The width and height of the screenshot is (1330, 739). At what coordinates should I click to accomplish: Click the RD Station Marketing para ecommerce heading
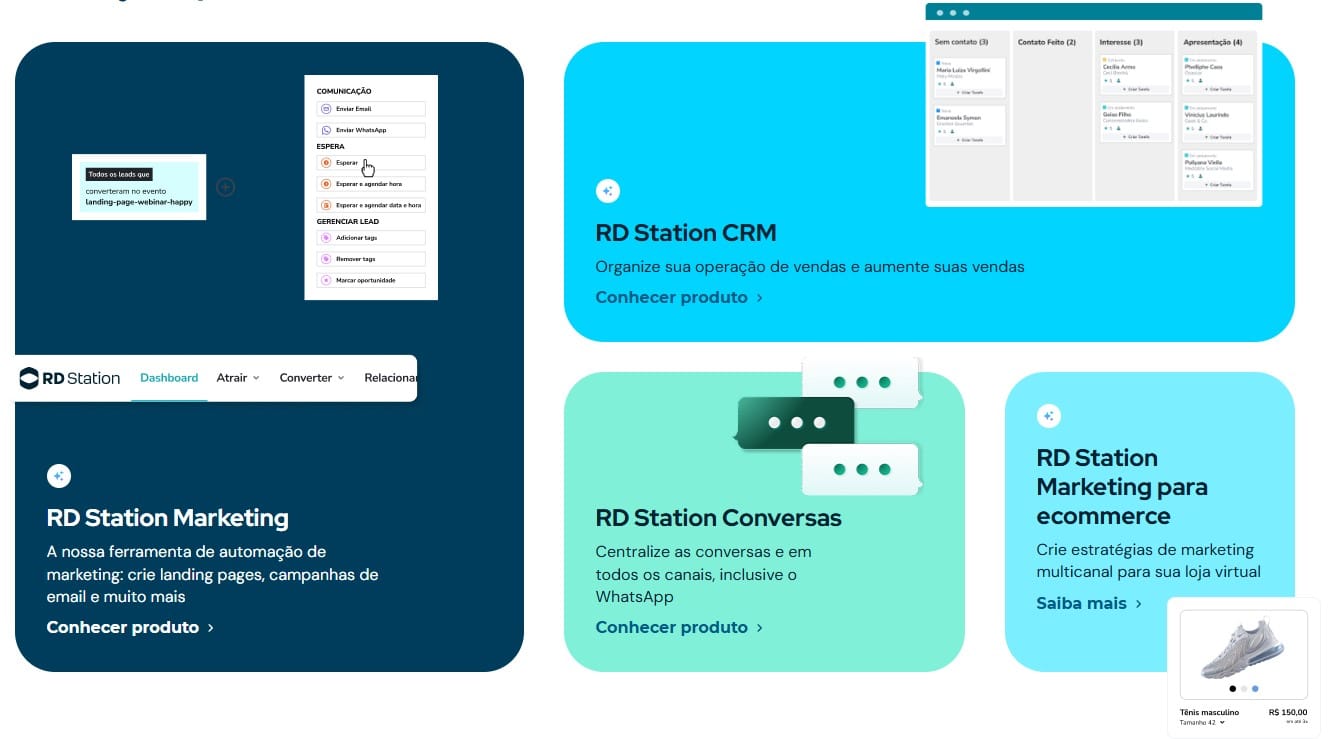1122,487
